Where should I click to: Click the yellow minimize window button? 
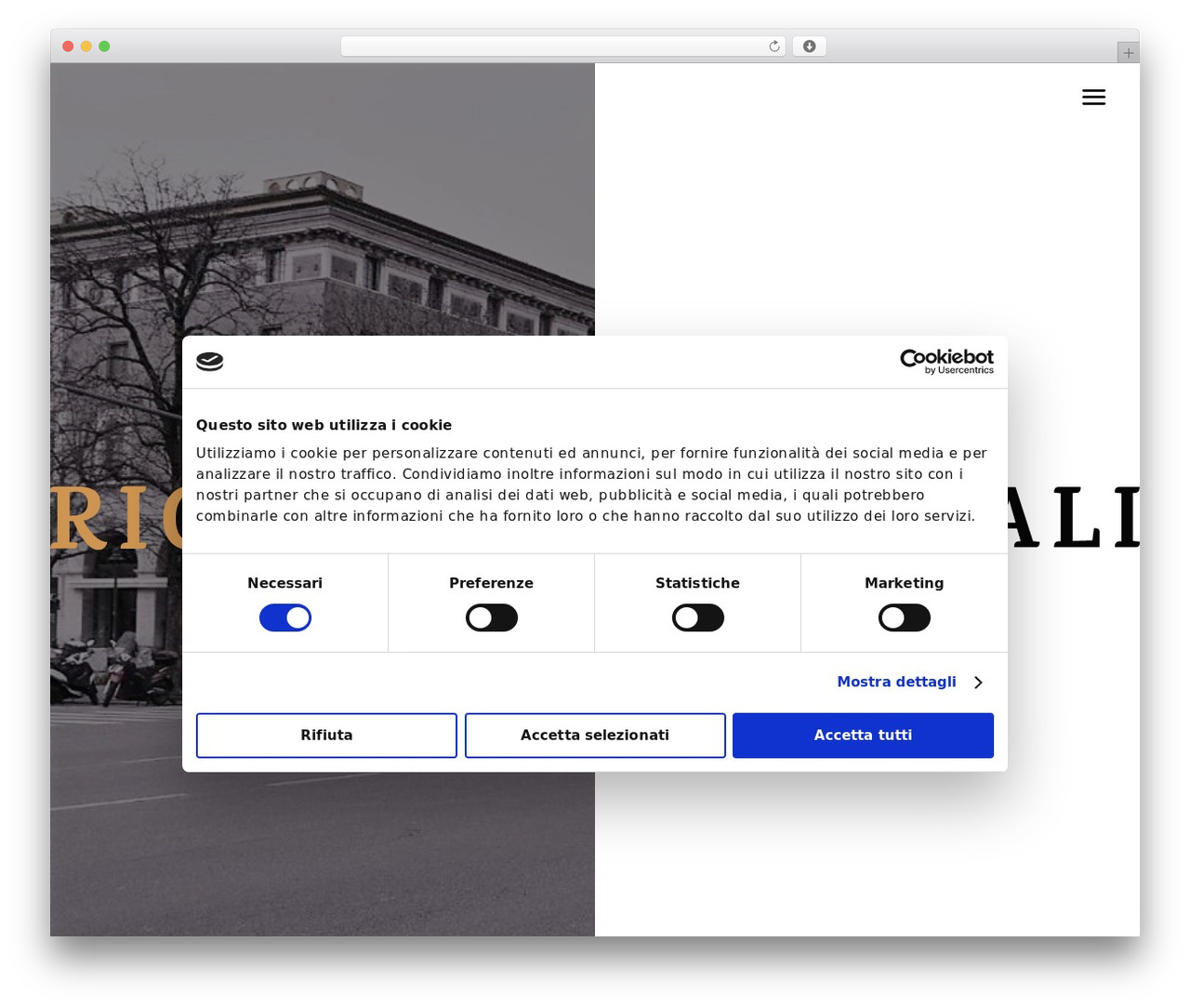(86, 46)
